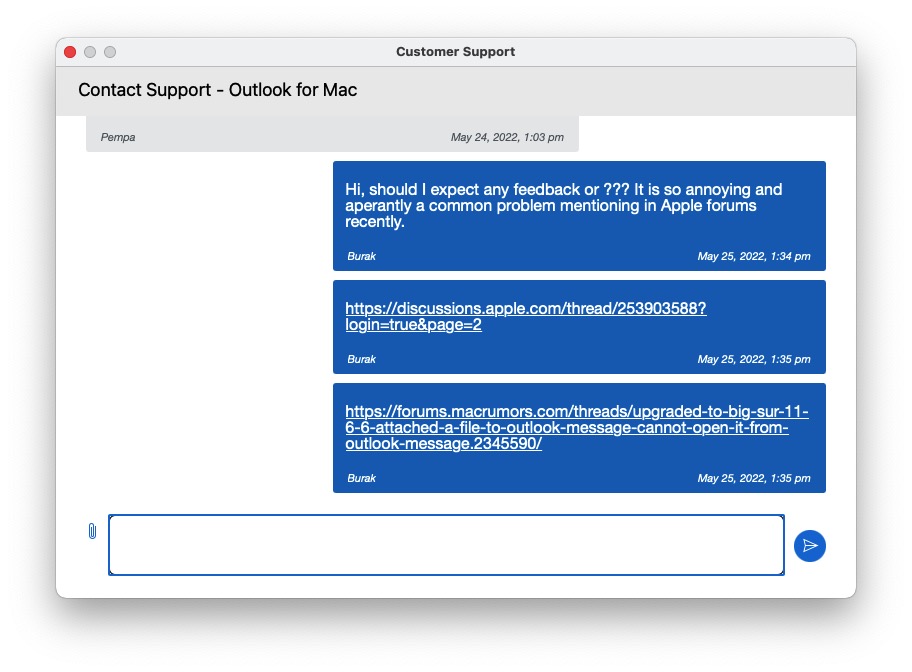This screenshot has width=912, height=672.
Task: Click 1:35 pm timestamp under Apple discussions link
Action: coord(754,359)
